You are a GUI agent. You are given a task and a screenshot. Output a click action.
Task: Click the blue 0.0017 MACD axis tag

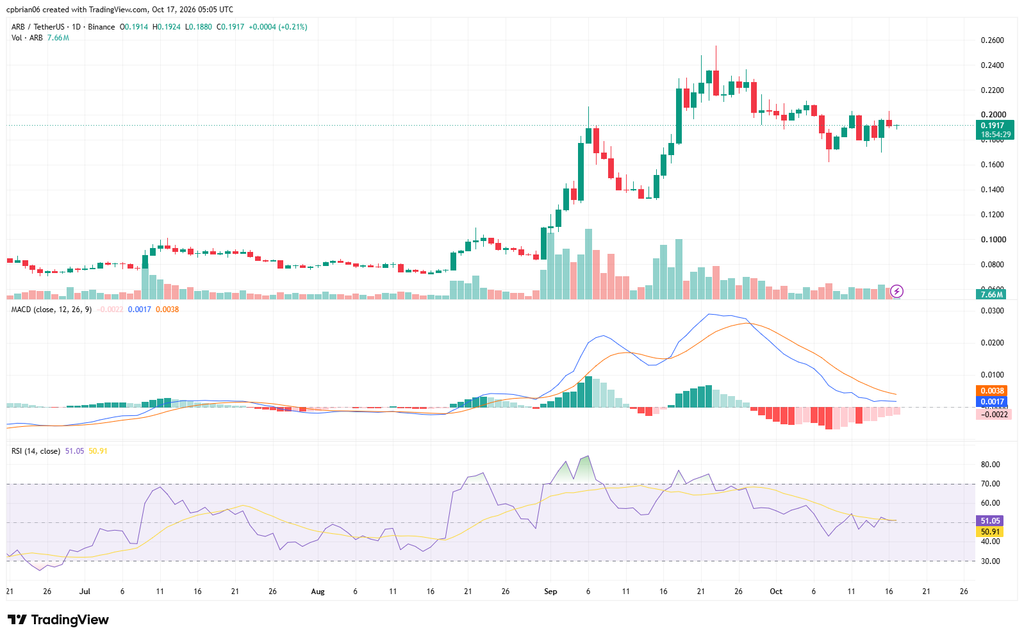click(992, 402)
